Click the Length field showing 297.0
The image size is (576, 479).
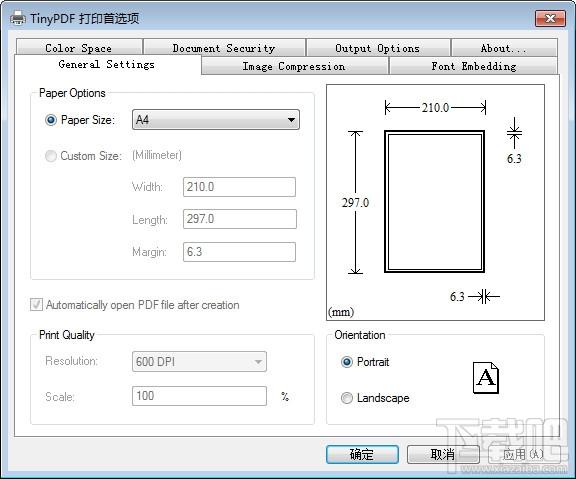(240, 219)
